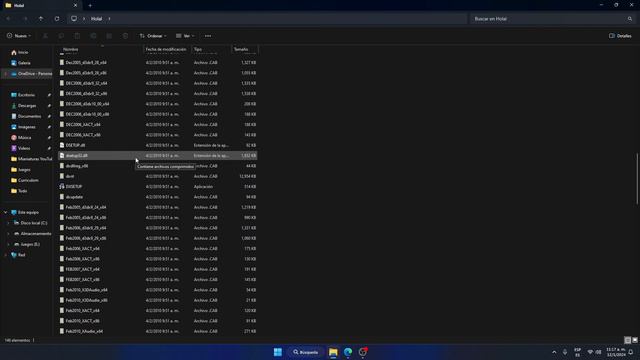Switch to details list view in status bar
This screenshot has width=640, height=360.
628,340
